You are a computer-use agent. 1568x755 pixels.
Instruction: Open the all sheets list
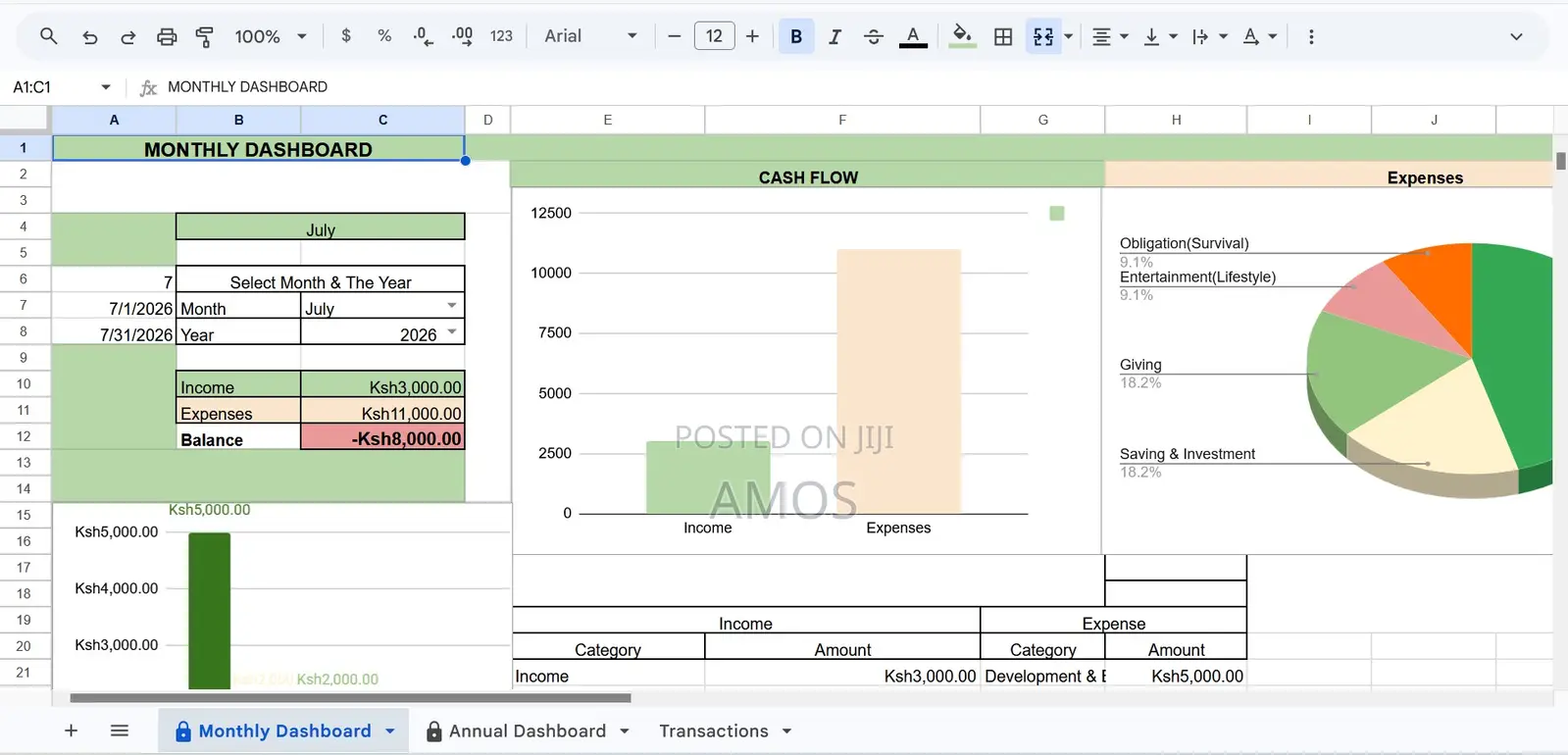[x=120, y=730]
